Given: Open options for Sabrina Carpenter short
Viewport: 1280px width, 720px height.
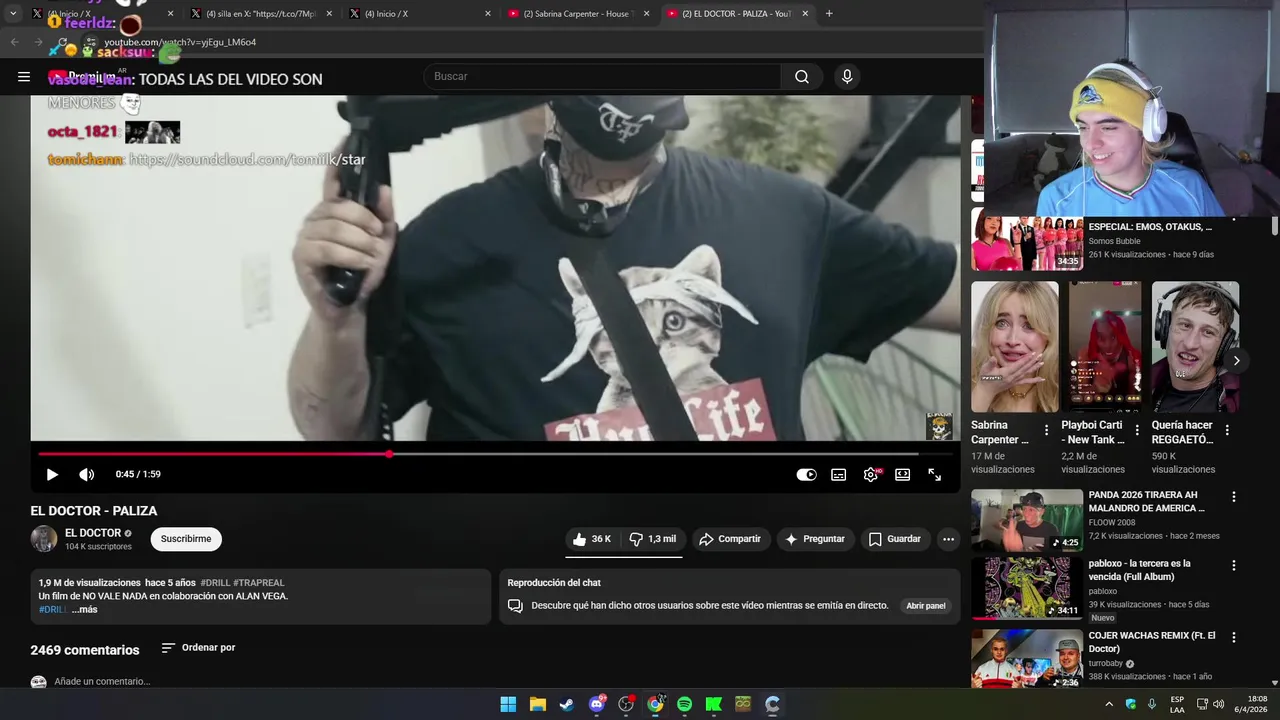Looking at the screenshot, I should [1046, 430].
